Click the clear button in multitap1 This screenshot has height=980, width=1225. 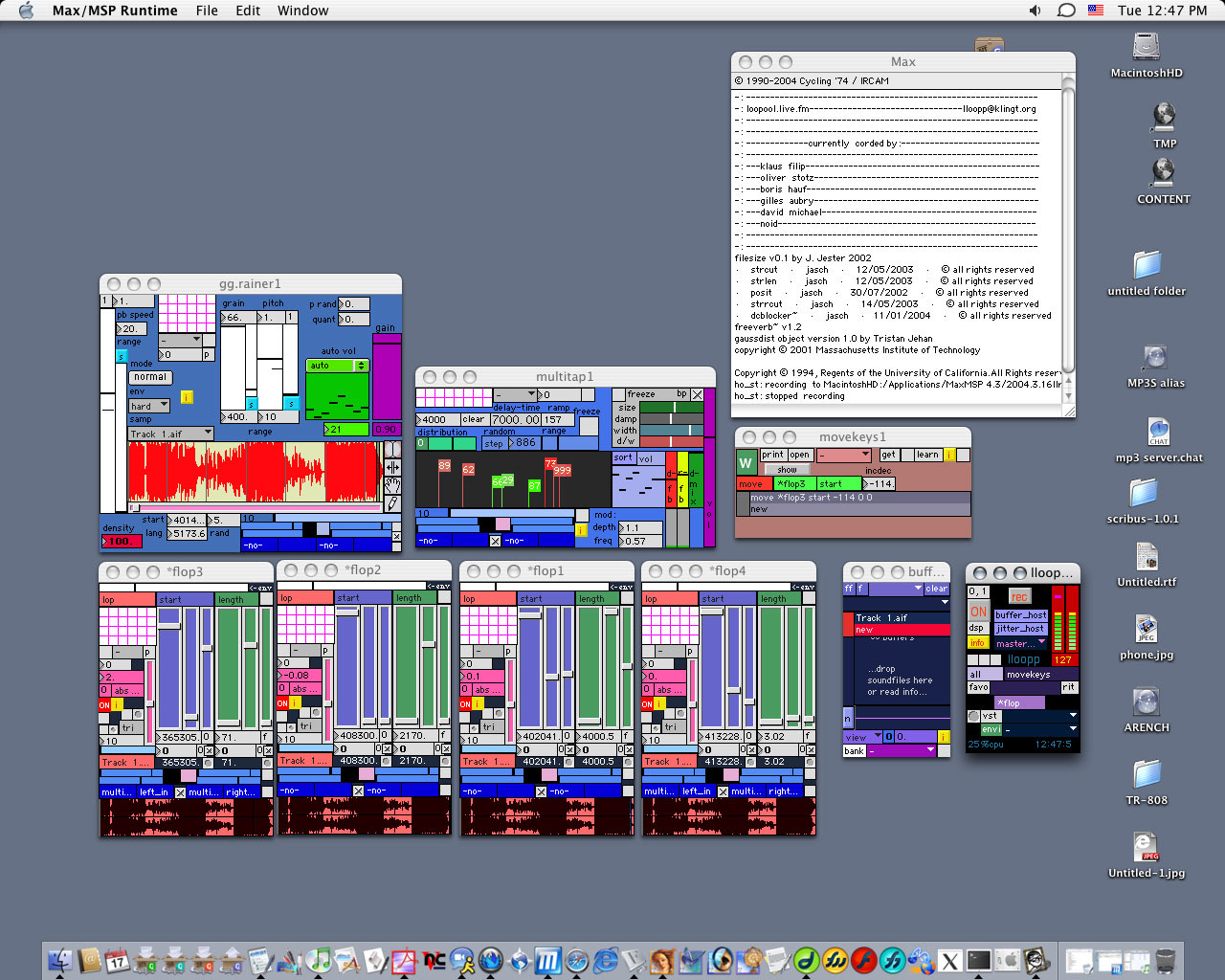click(x=474, y=419)
